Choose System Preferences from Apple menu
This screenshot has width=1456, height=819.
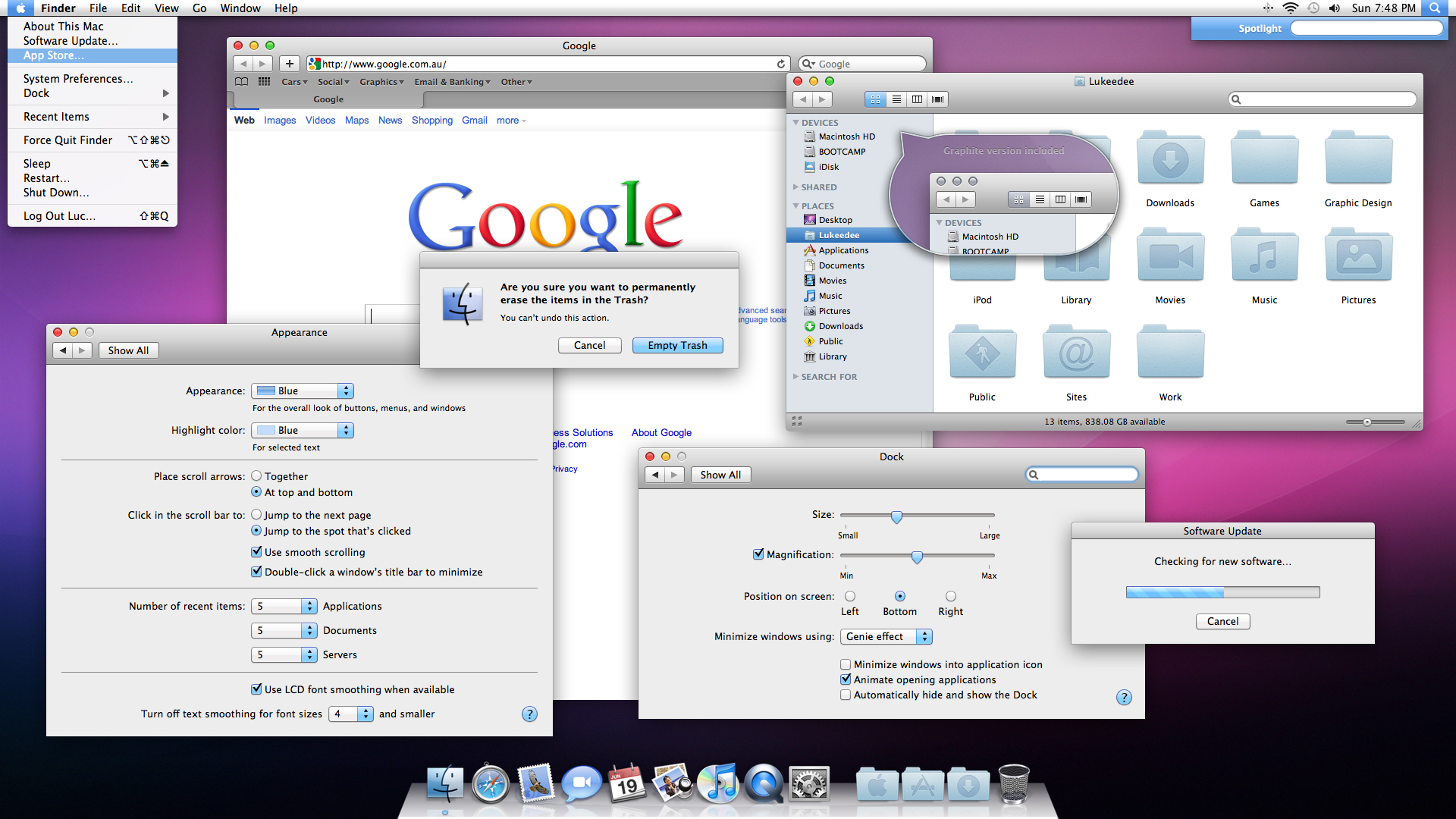point(93,78)
